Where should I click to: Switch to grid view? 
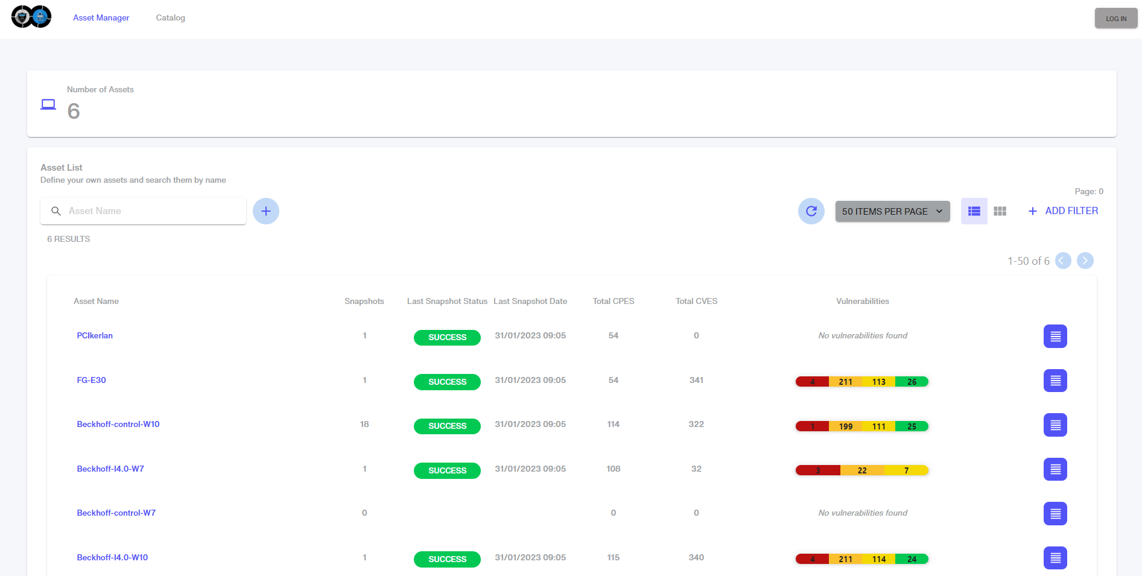pos(1000,211)
